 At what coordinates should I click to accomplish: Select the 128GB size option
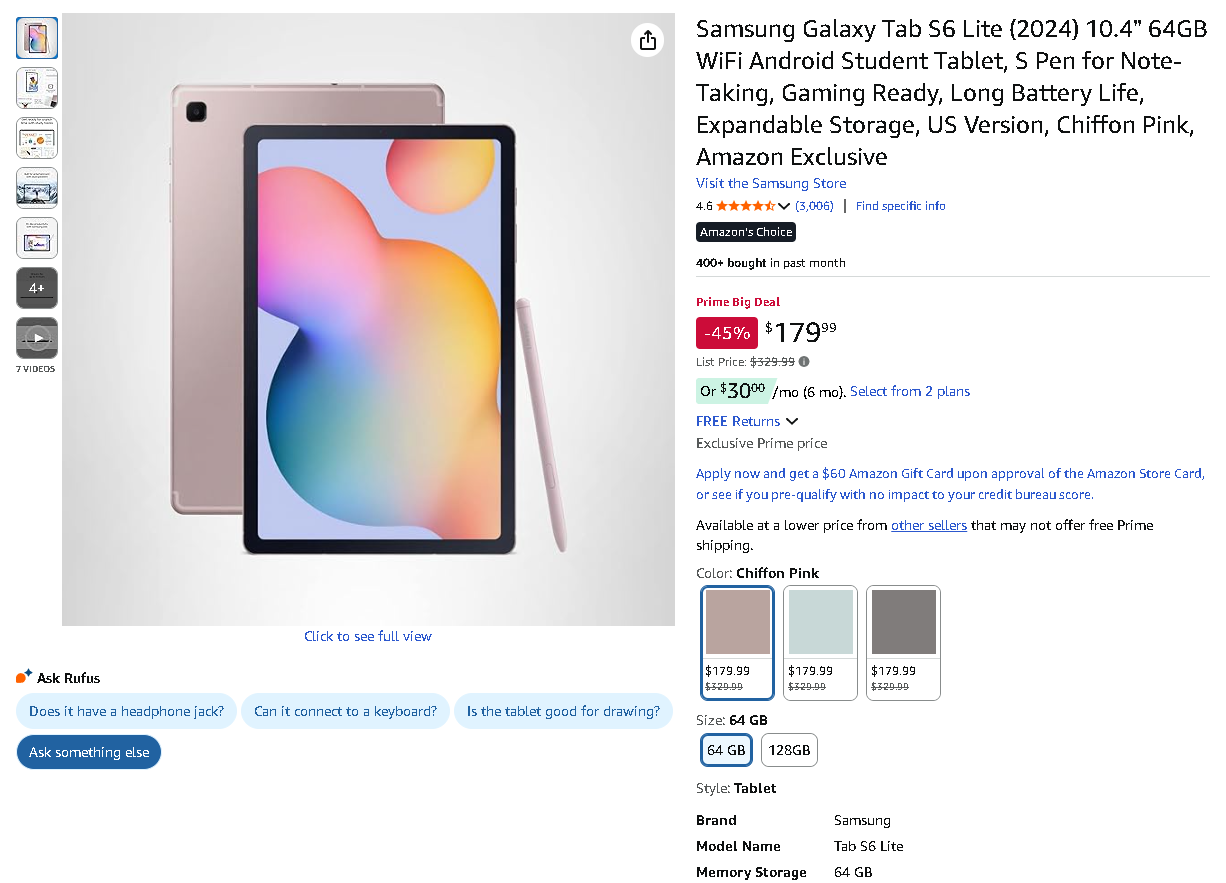[789, 749]
